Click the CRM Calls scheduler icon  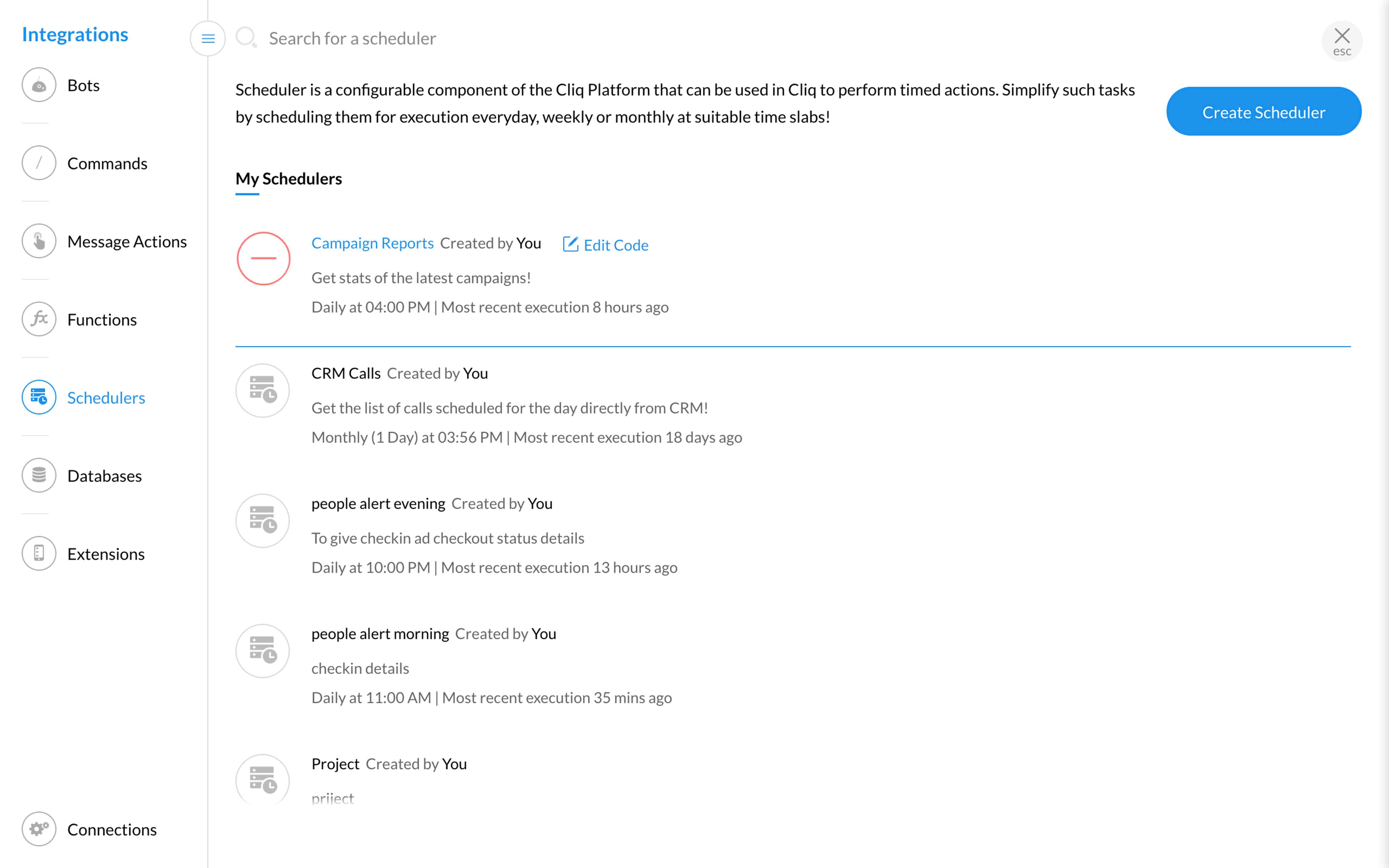tap(262, 390)
